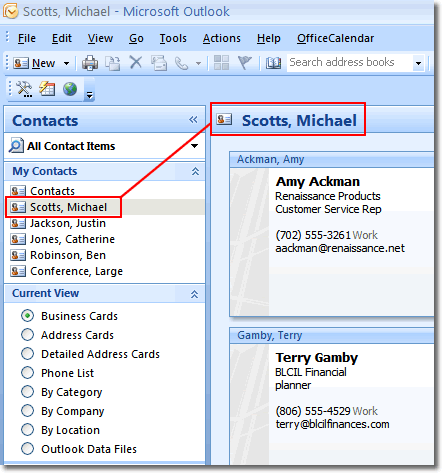Select By Company view
Screen dimensions: 444x475
tap(27, 410)
